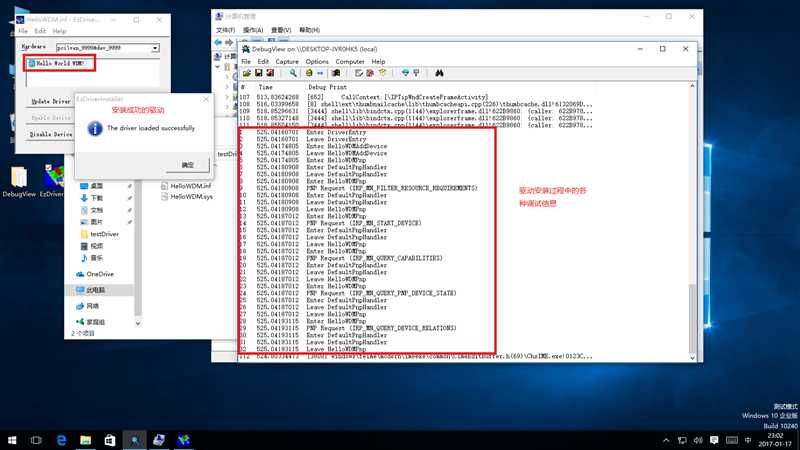Select HelloWDM.sys file in Explorer
This screenshot has width=800, height=450.
click(x=187, y=196)
